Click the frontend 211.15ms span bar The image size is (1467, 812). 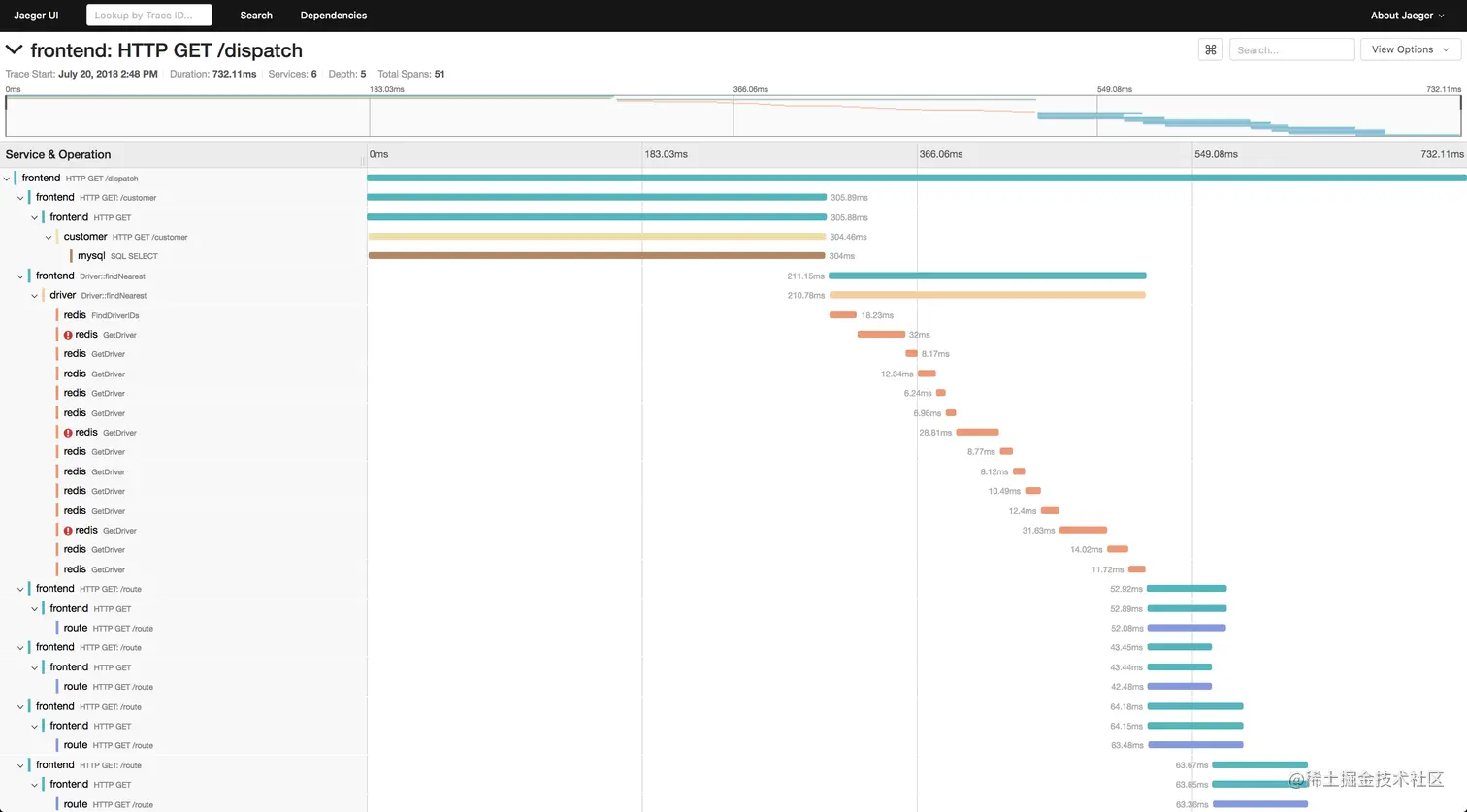987,276
